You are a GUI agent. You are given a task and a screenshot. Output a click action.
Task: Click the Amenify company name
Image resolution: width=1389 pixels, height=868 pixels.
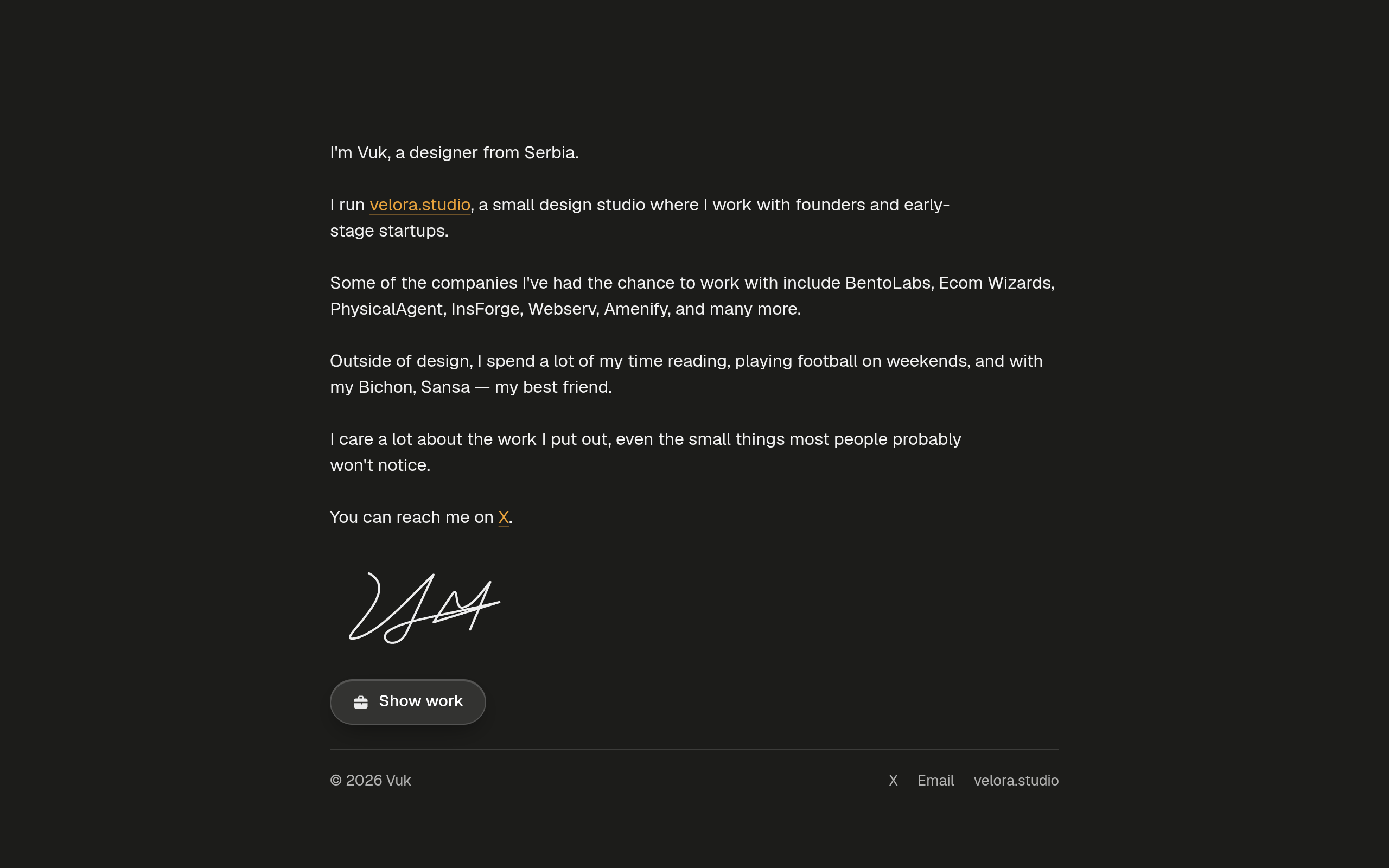pos(635,309)
